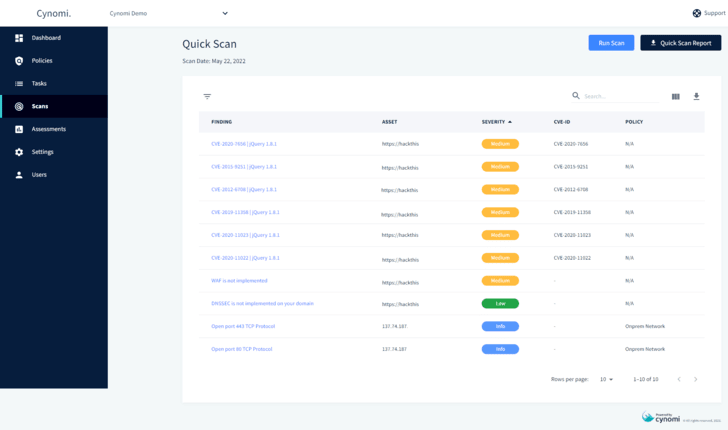The image size is (728, 430).
Task: Go to previous page arrow
Action: (x=679, y=379)
